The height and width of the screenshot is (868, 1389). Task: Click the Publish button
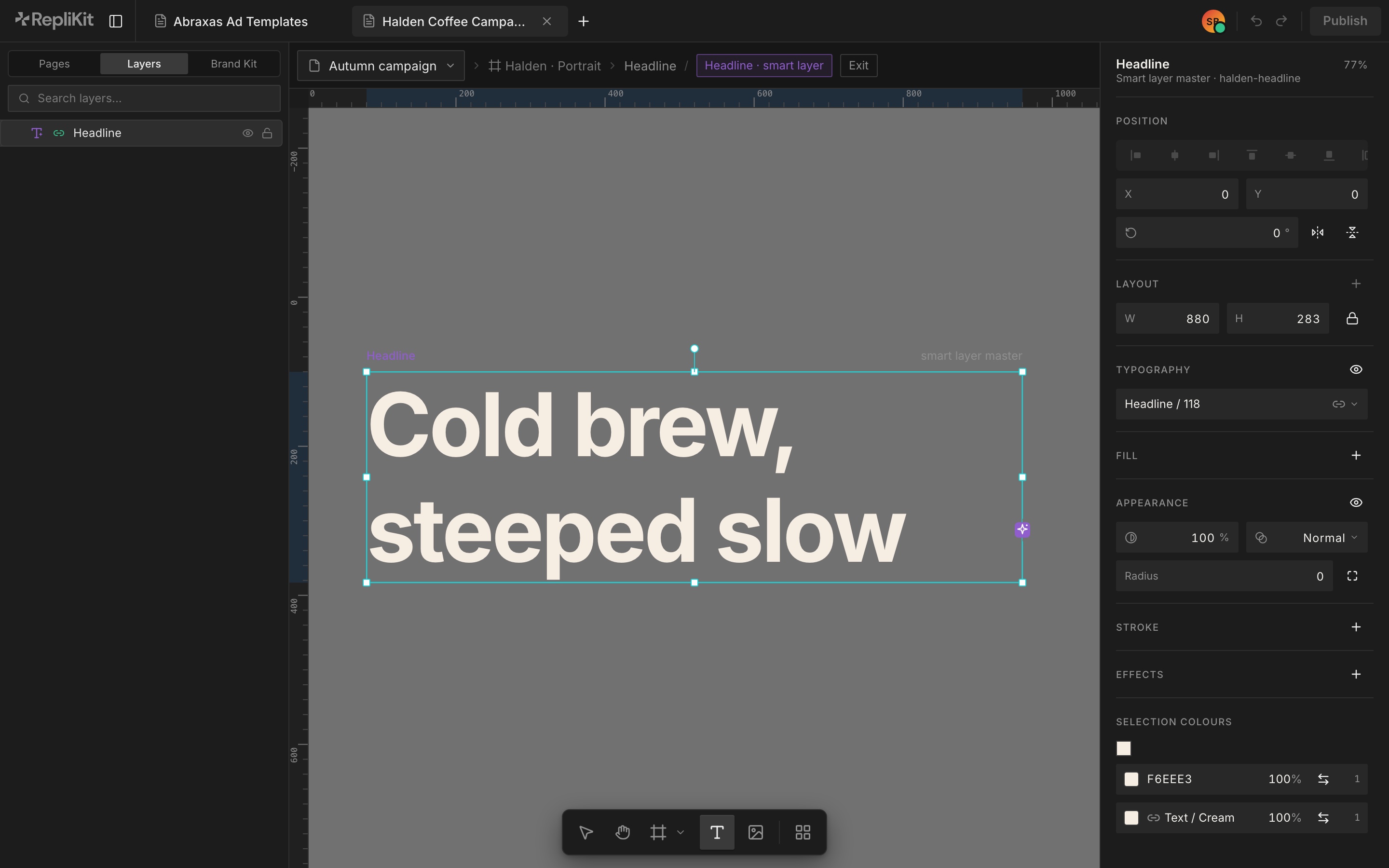[x=1345, y=21]
